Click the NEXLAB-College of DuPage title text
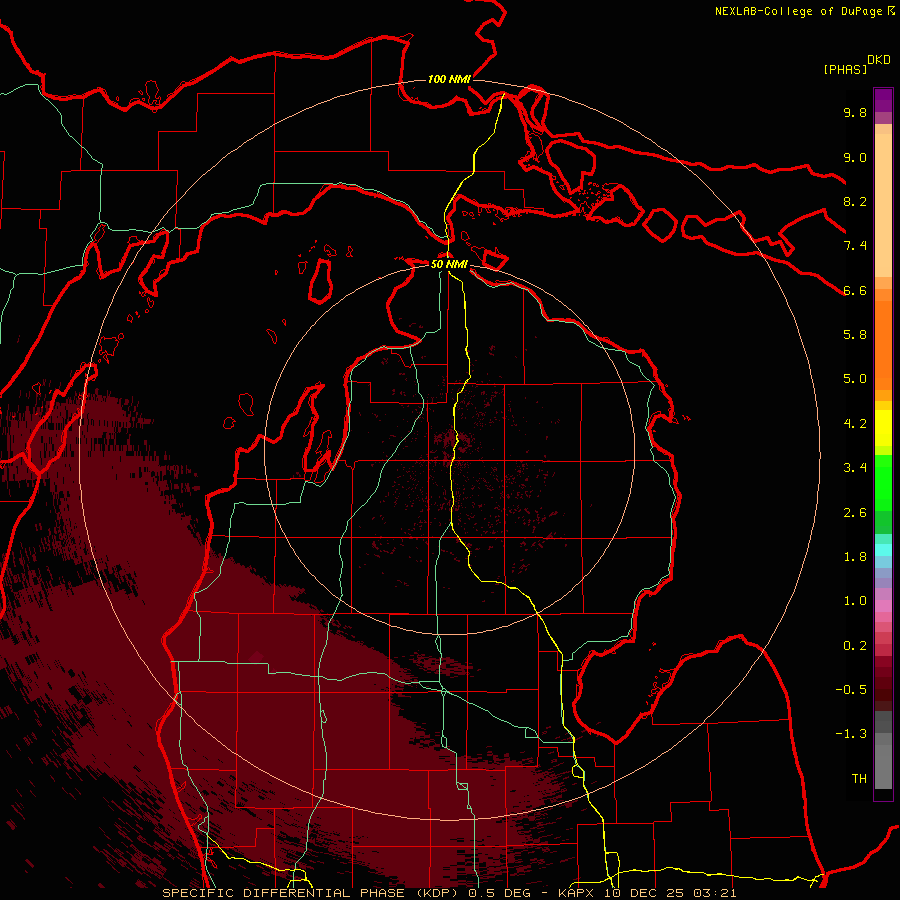This screenshot has height=900, width=900. pyautogui.click(x=800, y=11)
